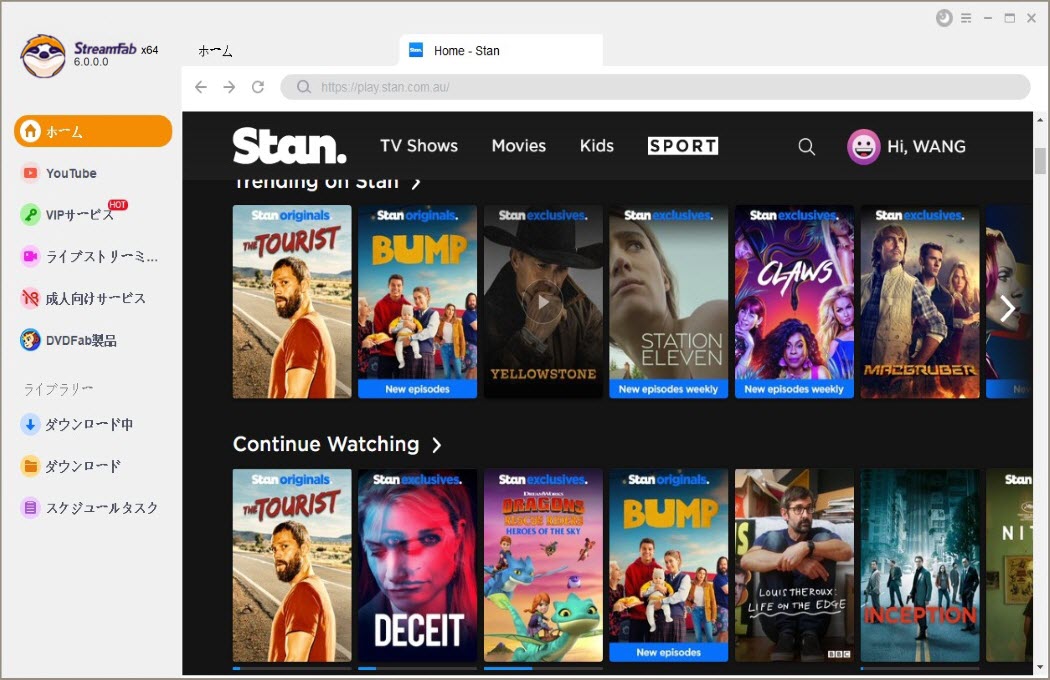
Task: Open the SPORT section
Action: (x=683, y=146)
